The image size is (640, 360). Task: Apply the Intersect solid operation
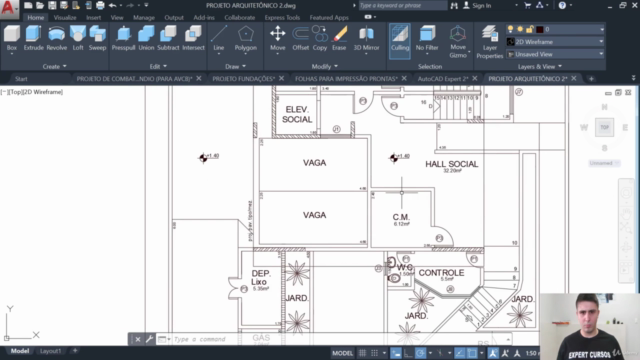click(193, 39)
